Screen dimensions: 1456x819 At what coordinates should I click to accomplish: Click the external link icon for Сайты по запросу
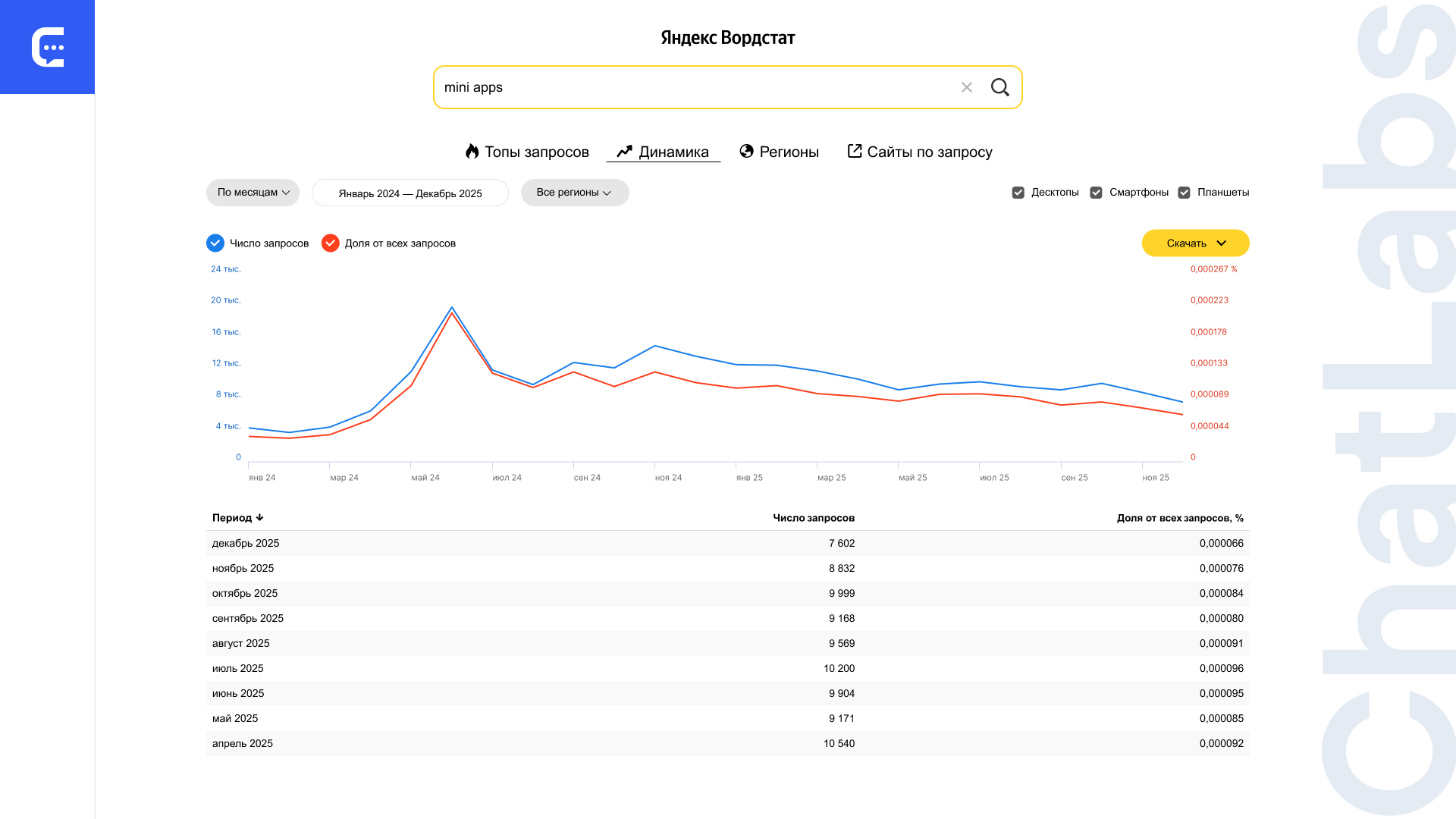click(855, 151)
